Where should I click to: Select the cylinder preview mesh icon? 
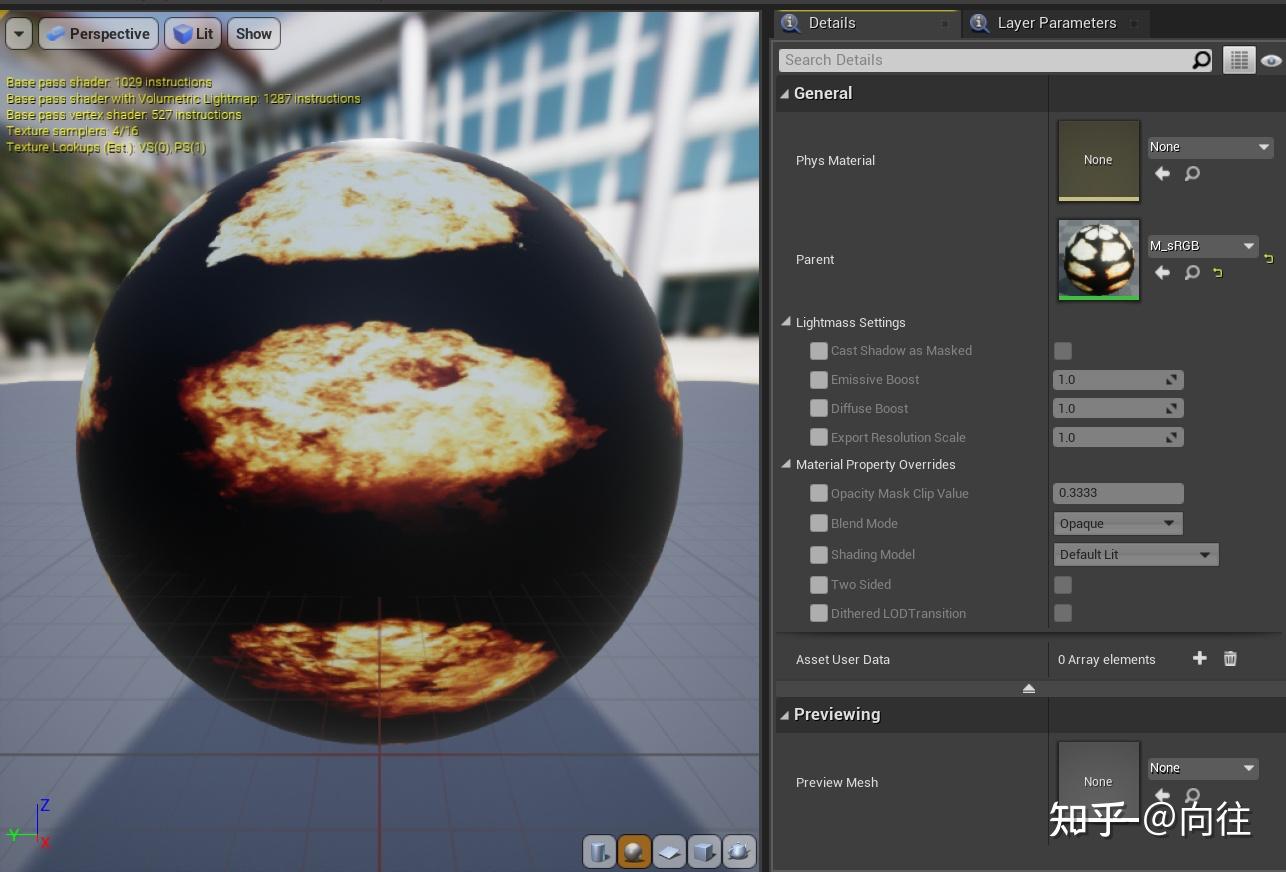pyautogui.click(x=598, y=851)
